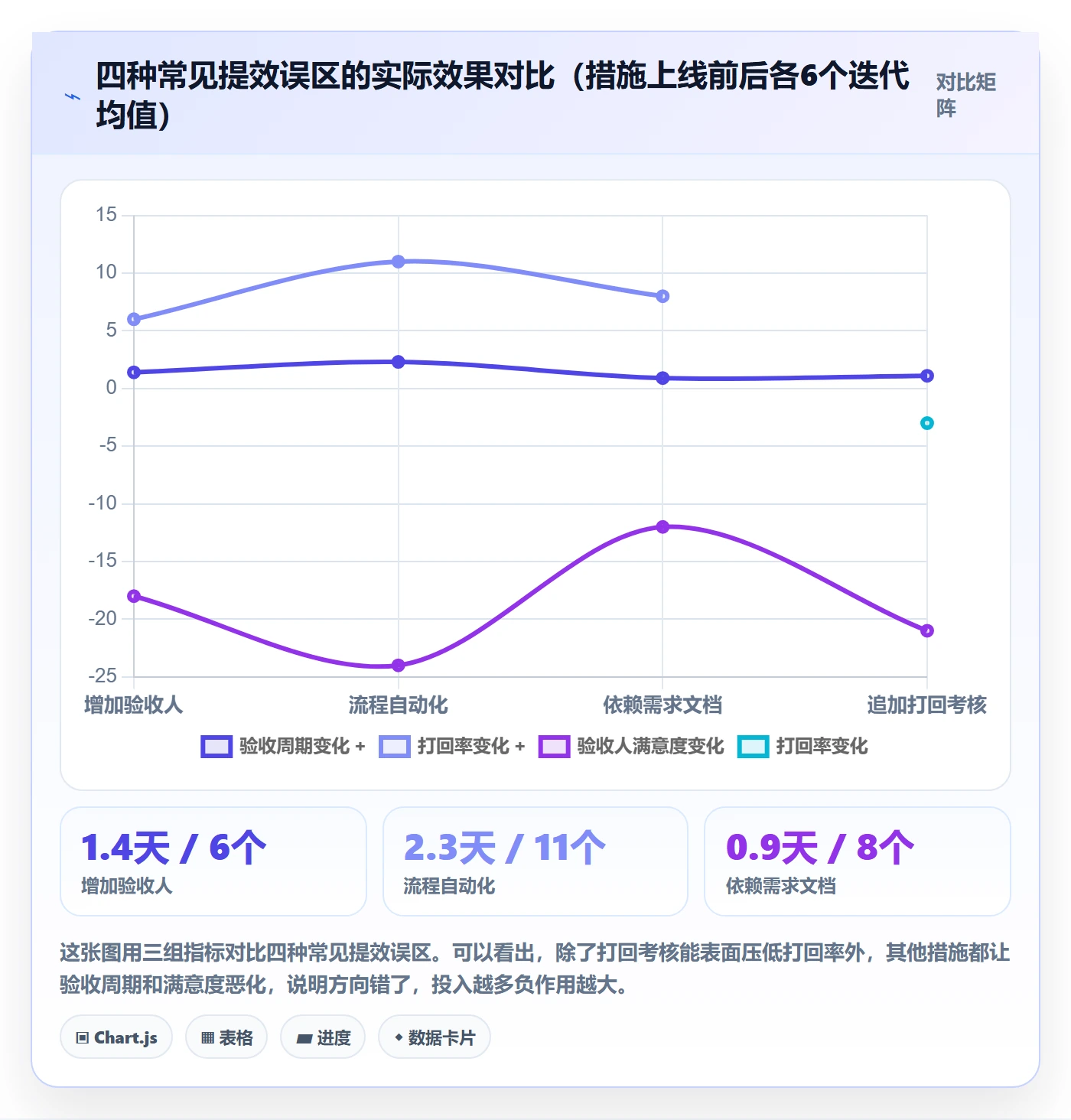This screenshot has width=1071, height=1120.
Task: Click the dark blue point at 增加验收人
Action: click(134, 373)
